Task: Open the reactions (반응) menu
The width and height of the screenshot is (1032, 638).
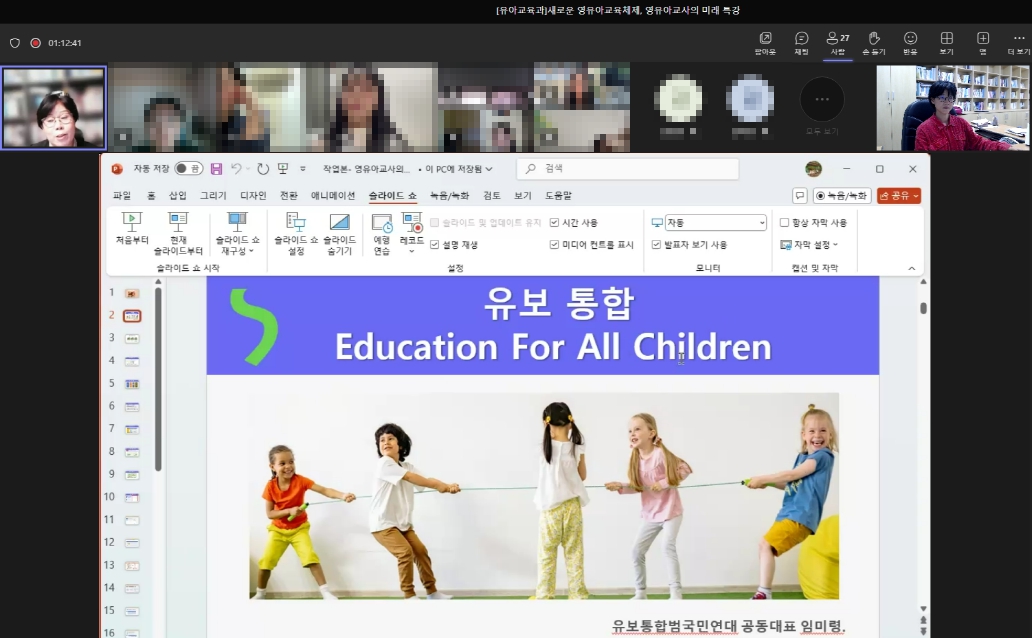Action: [x=910, y=43]
